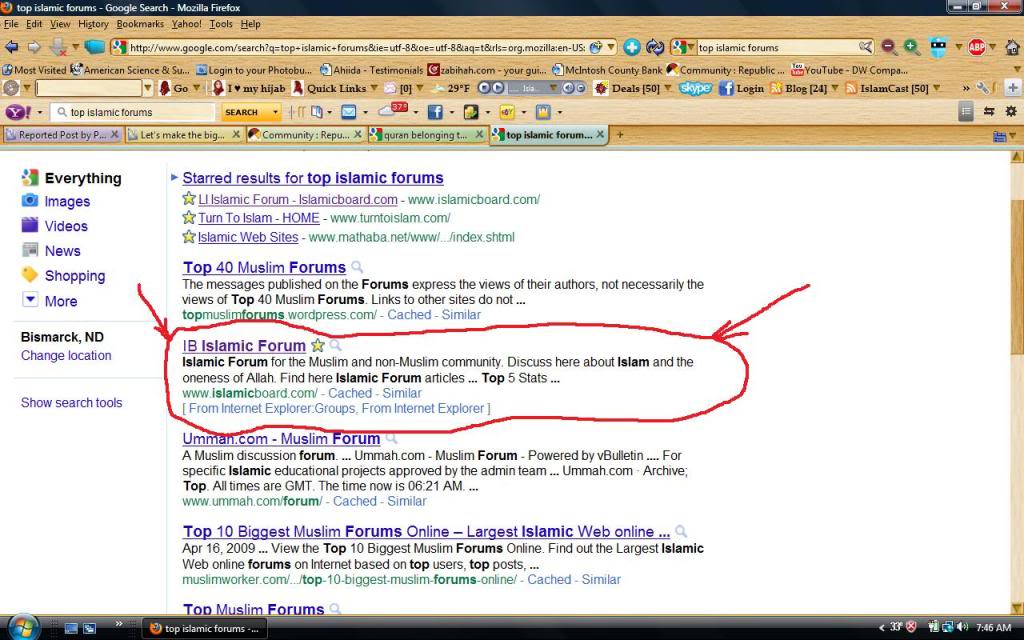Image resolution: width=1024 pixels, height=640 pixels.
Task: Collapse the Starred results triangle
Action: coord(174,177)
